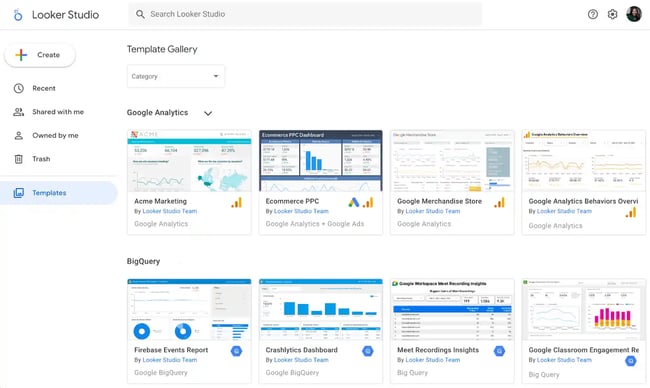
Task: Click the Firebase Events Report title
Action: [x=171, y=350]
